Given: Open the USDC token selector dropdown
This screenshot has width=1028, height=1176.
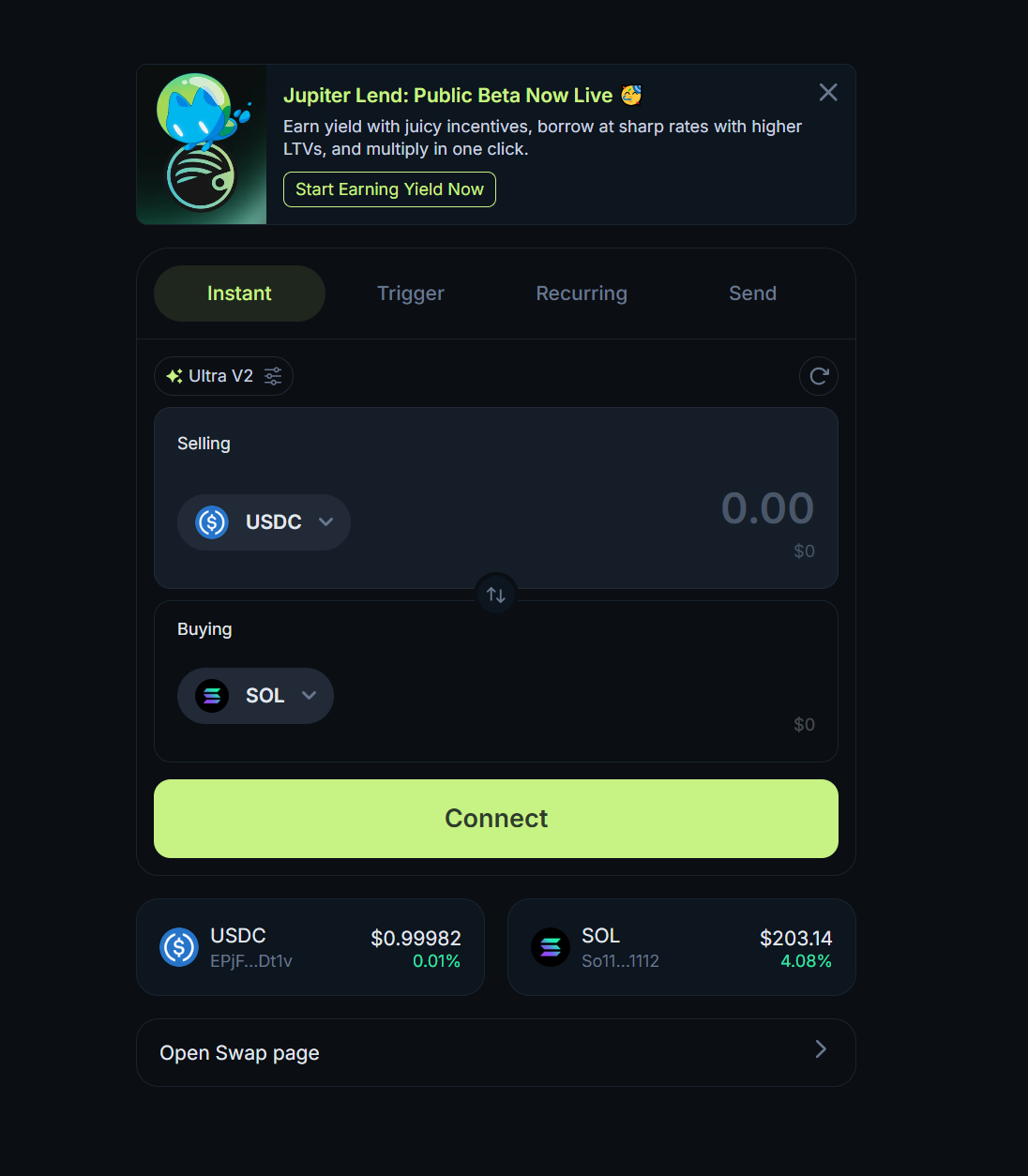Looking at the screenshot, I should pos(325,522).
